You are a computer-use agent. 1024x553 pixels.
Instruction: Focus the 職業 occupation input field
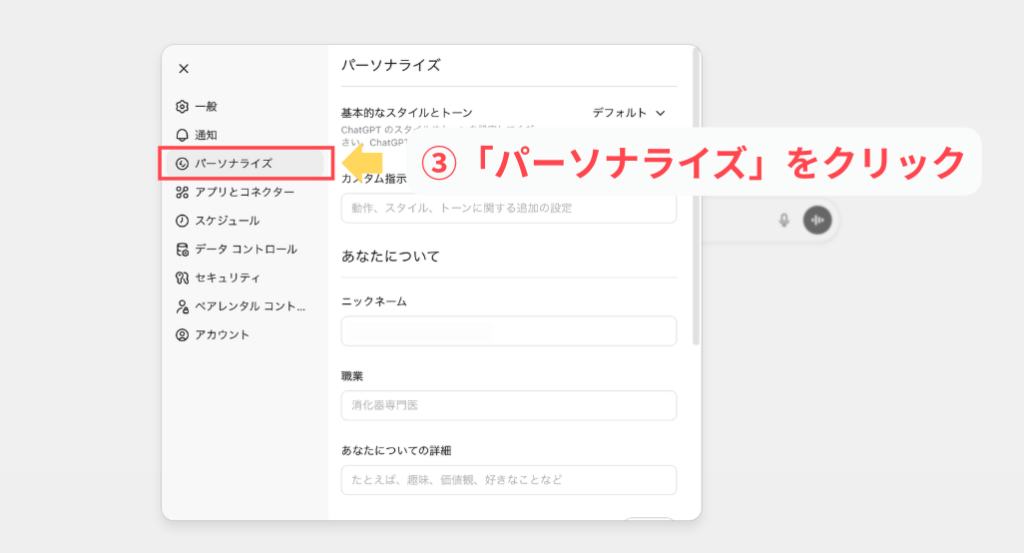tap(508, 405)
